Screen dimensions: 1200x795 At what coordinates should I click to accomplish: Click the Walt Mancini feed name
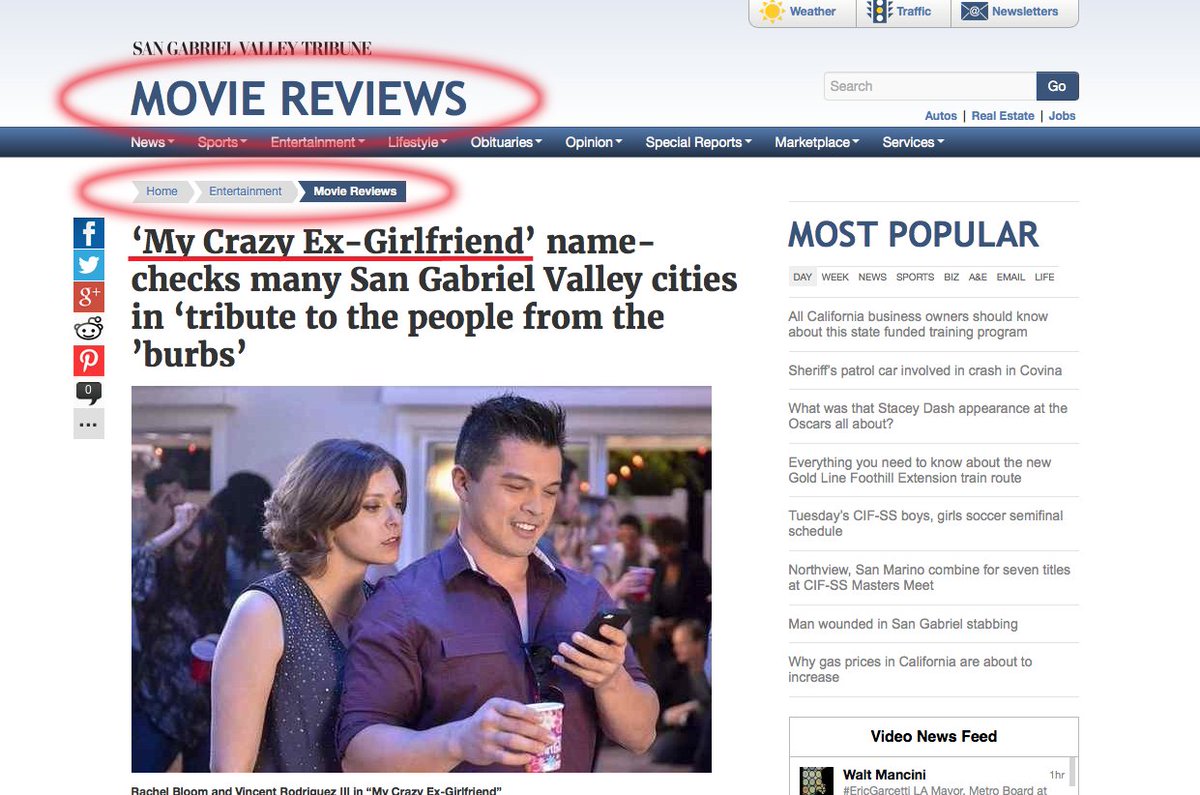pyautogui.click(x=884, y=775)
